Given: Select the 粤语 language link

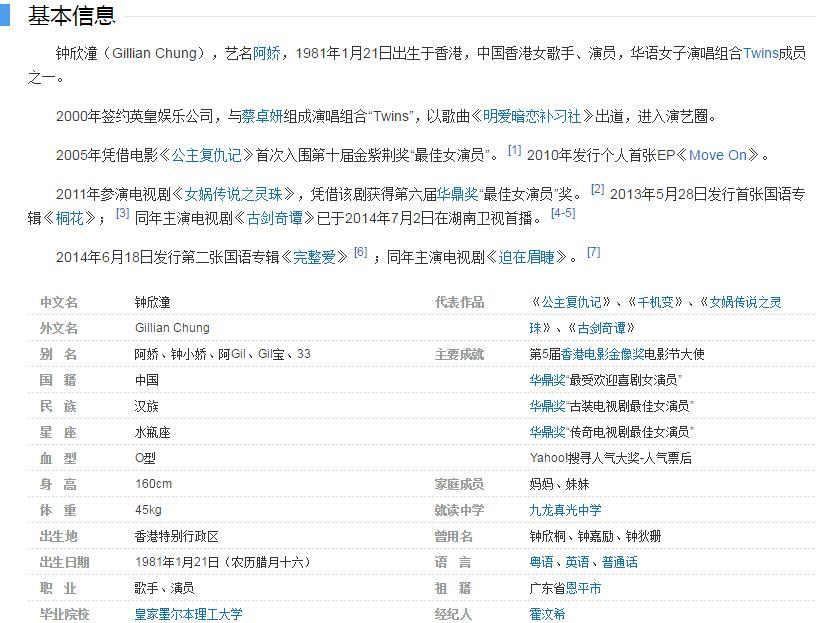Looking at the screenshot, I should 542,562.
